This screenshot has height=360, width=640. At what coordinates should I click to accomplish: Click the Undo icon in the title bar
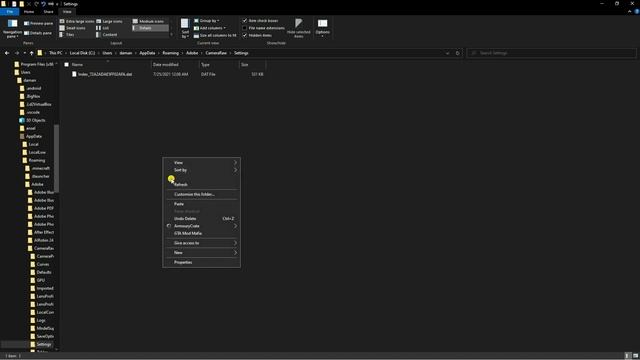click(43, 4)
